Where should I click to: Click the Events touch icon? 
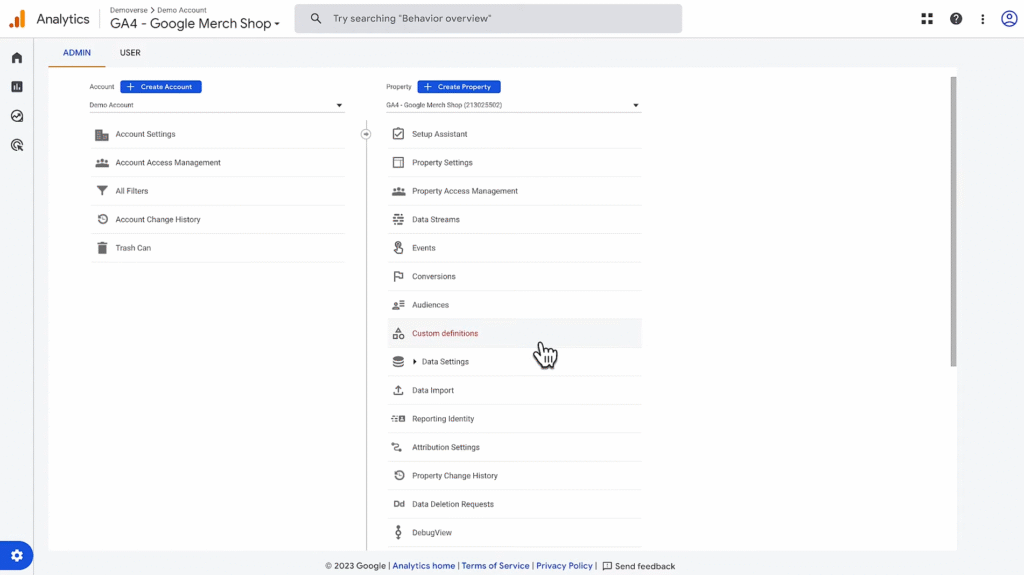click(398, 248)
